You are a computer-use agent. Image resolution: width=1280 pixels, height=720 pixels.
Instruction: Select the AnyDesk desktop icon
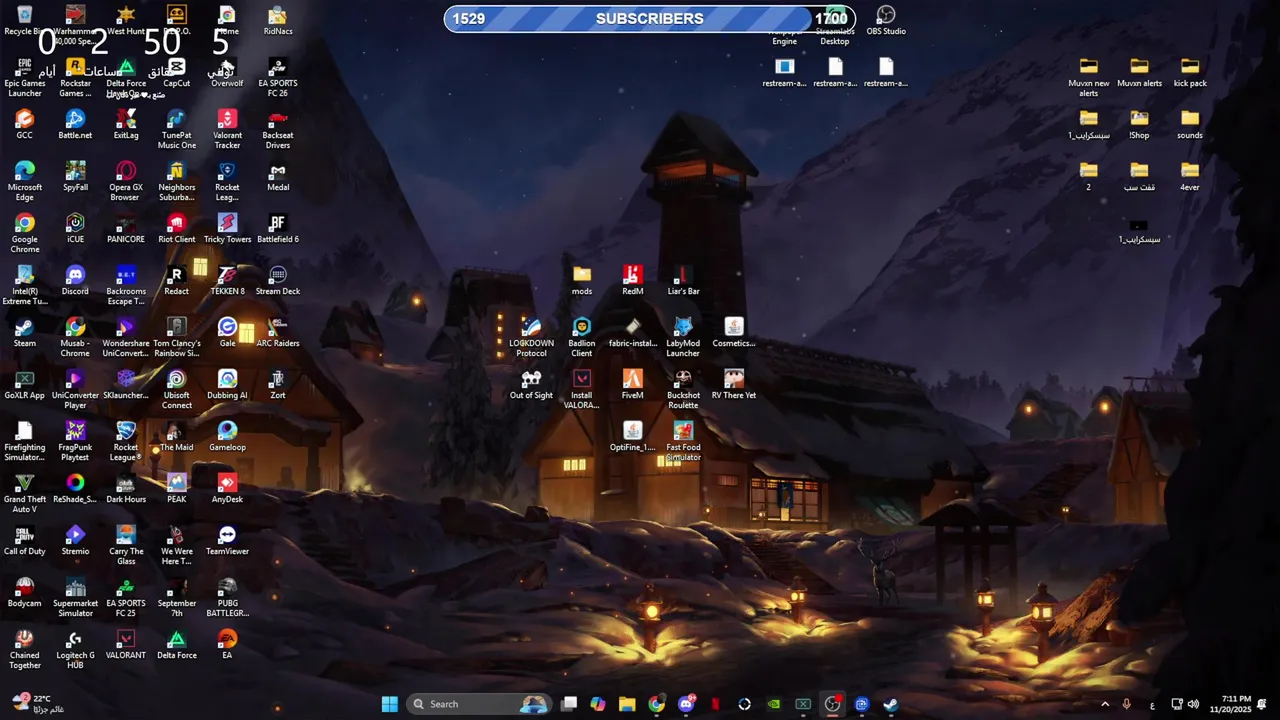227,489
